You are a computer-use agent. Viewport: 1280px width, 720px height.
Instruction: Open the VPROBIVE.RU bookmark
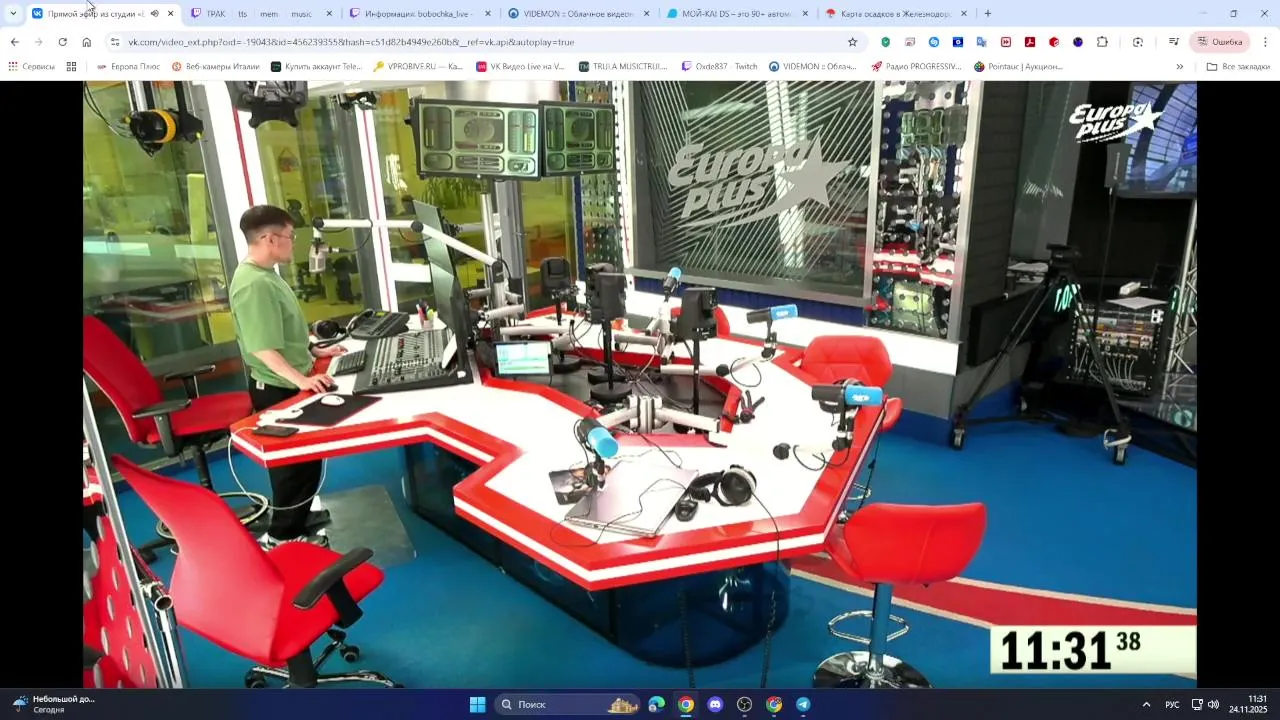tap(418, 67)
